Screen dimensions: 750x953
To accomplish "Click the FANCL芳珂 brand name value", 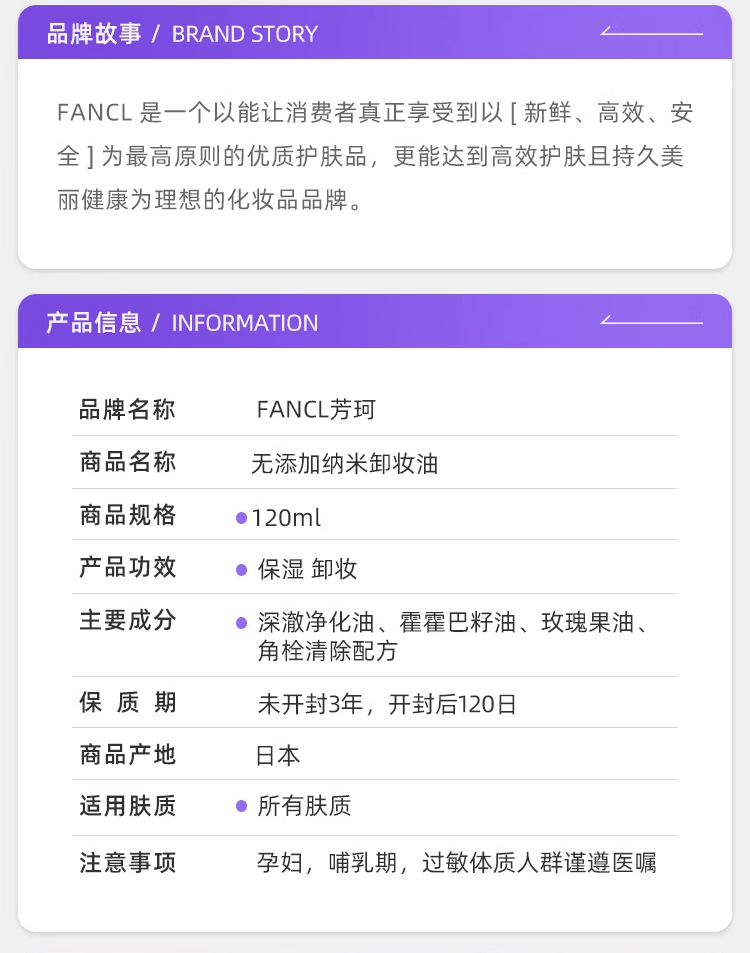I will 316,410.
